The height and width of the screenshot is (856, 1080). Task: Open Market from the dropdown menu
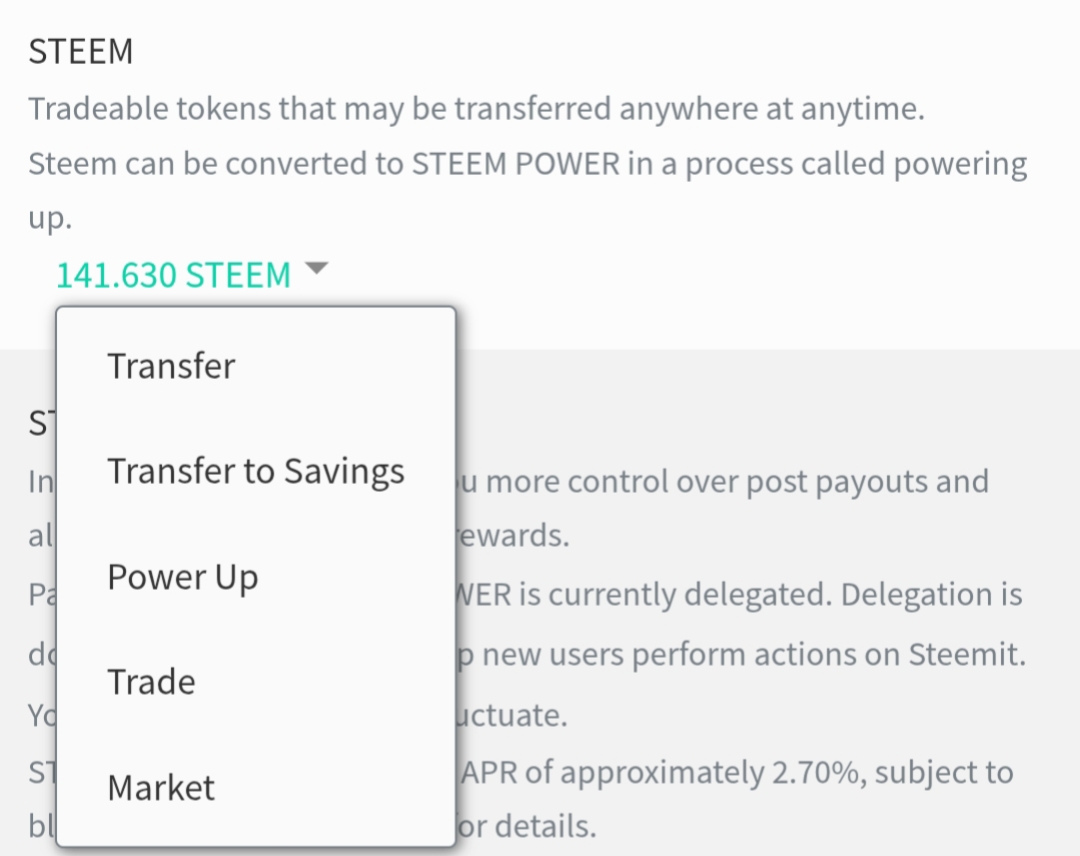tap(161, 788)
